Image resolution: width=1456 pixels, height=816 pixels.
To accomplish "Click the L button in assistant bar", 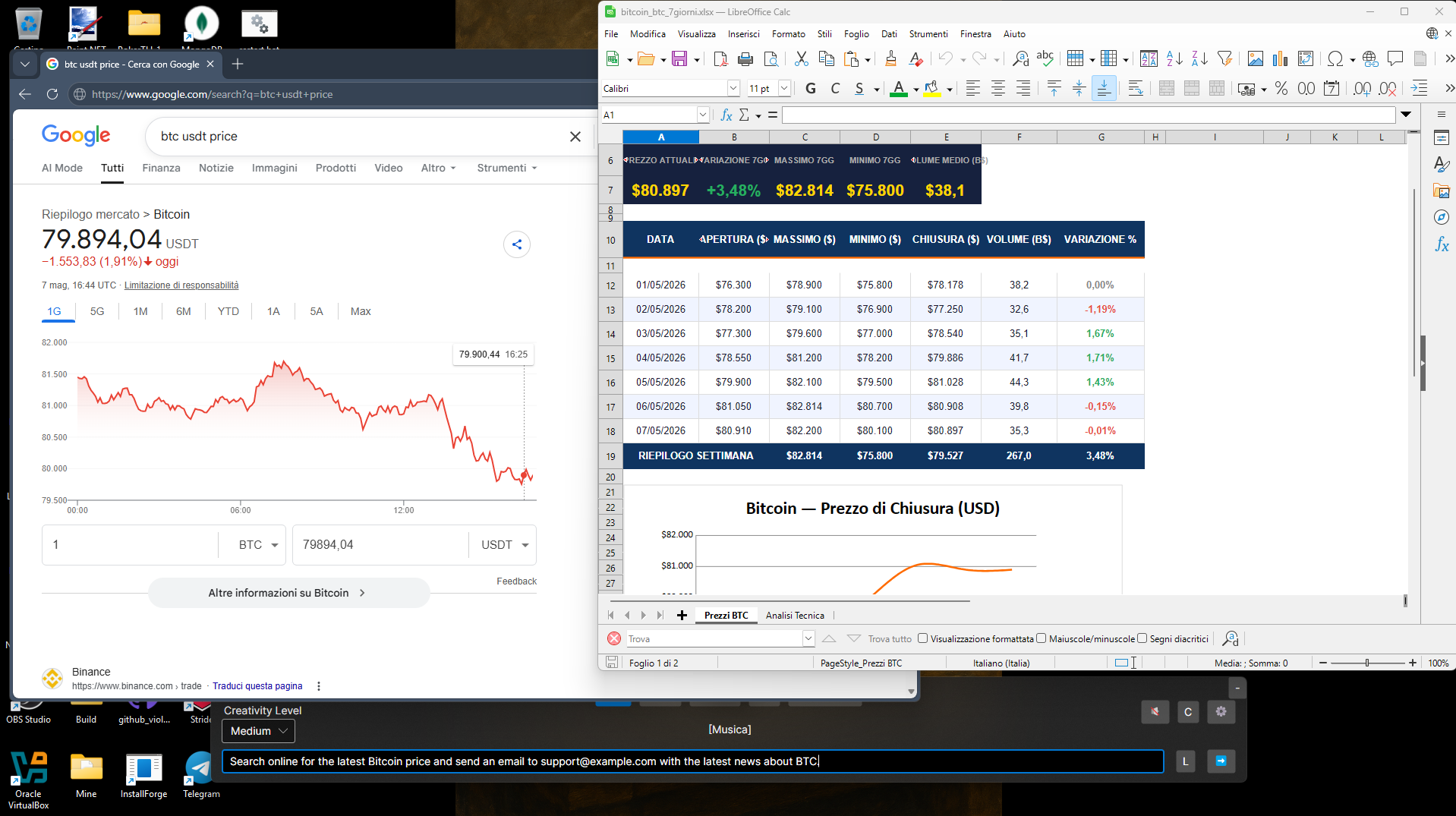I will (x=1185, y=761).
